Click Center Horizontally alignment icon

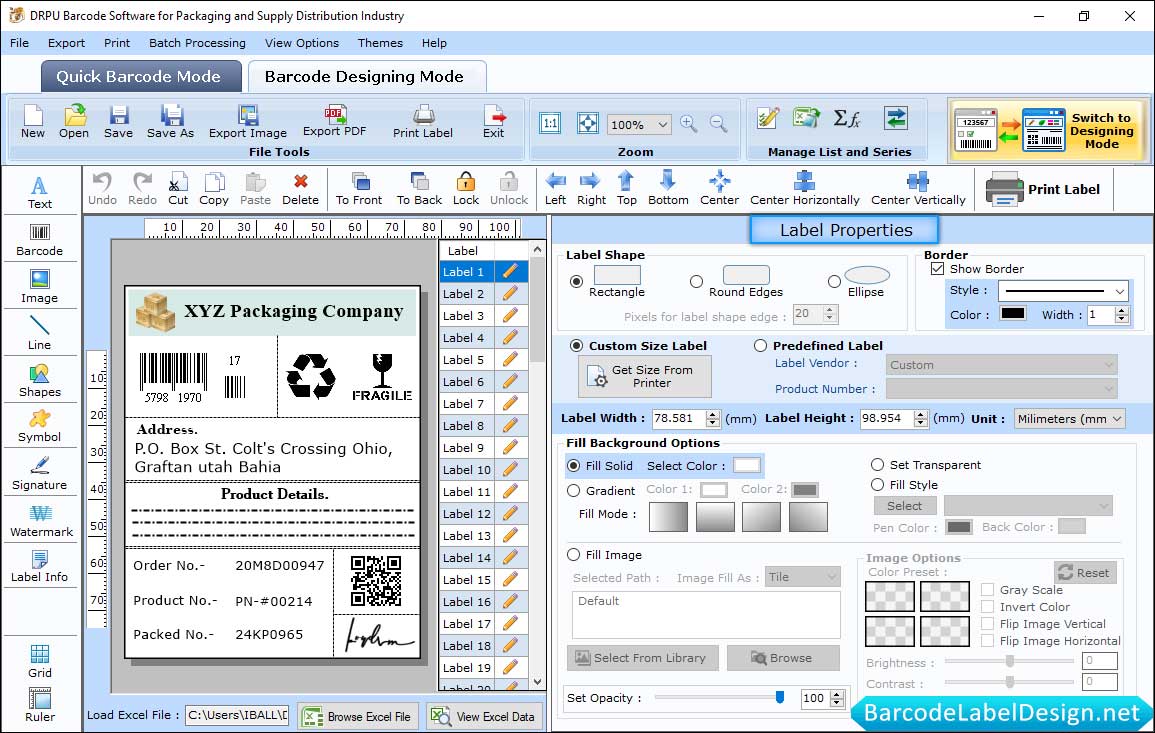804,187
